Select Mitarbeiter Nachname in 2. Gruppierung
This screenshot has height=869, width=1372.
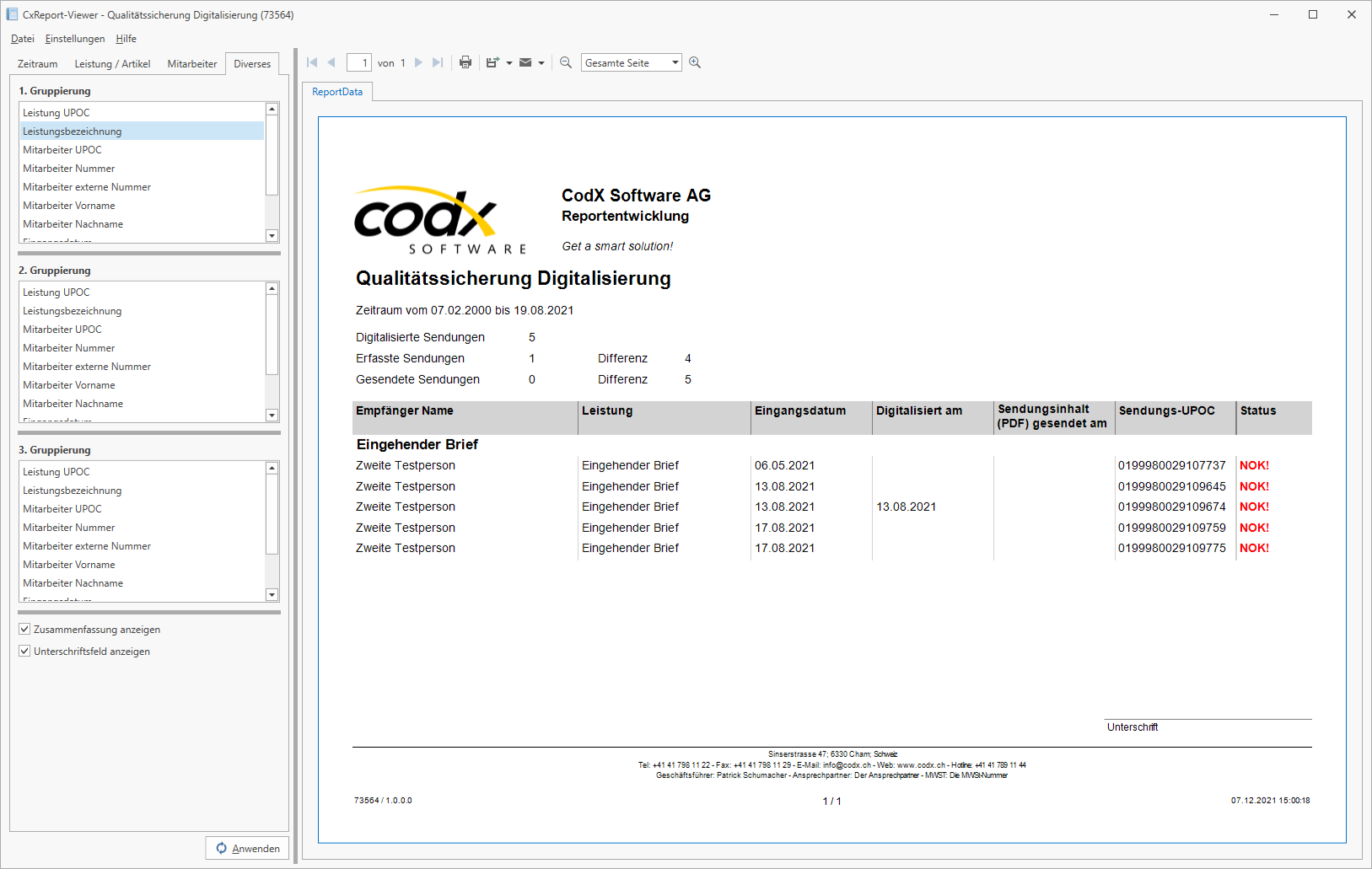(x=142, y=404)
